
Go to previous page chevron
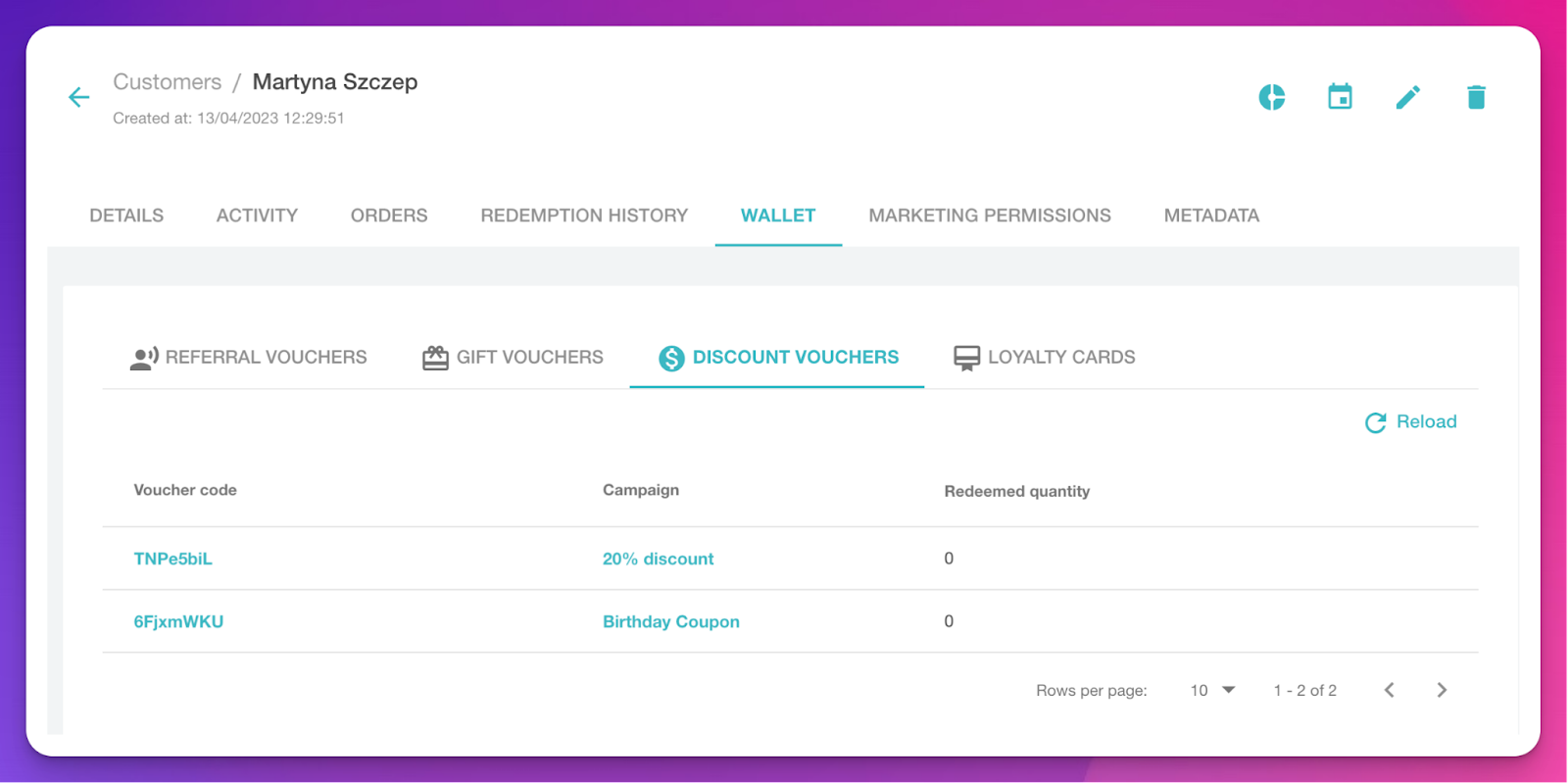pyautogui.click(x=1389, y=690)
